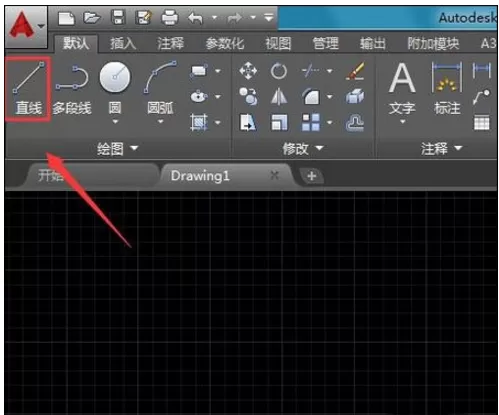Image resolution: width=499 pixels, height=415 pixels.
Task: Add a new drawing tab with plus
Action: coord(312,176)
